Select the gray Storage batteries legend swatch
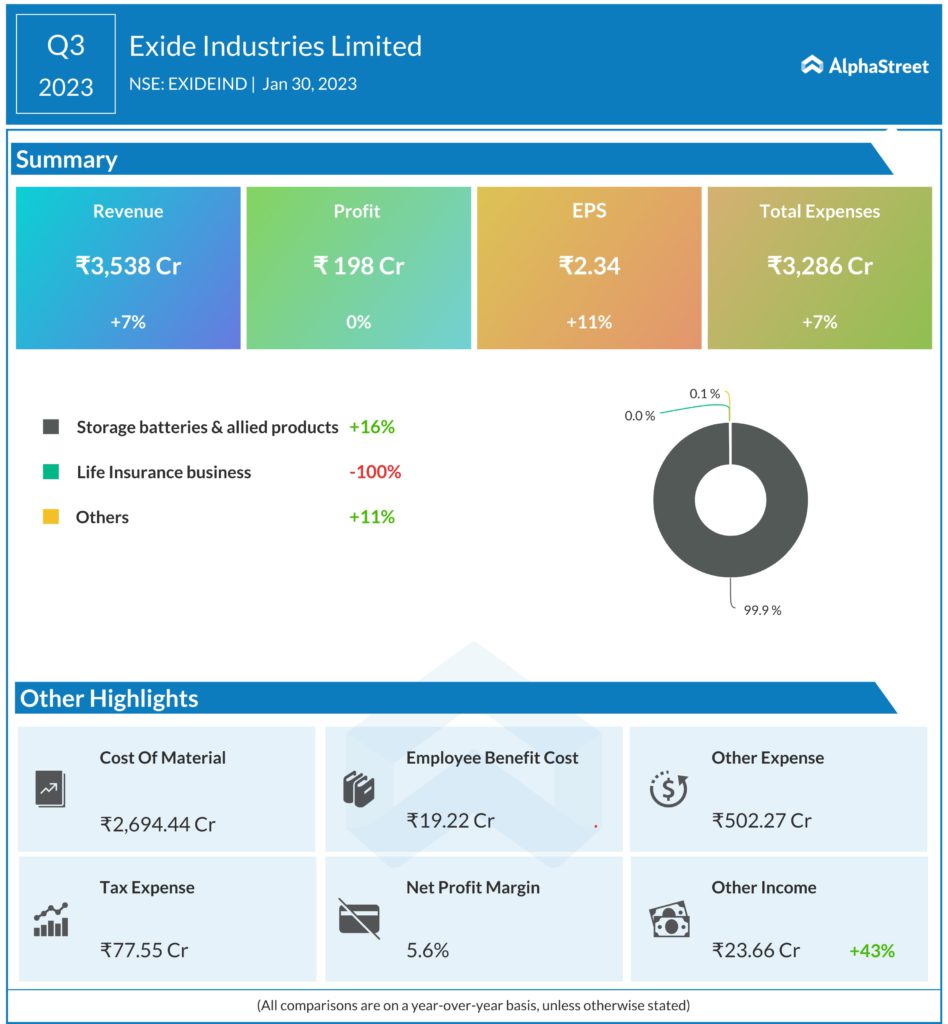 (51, 427)
